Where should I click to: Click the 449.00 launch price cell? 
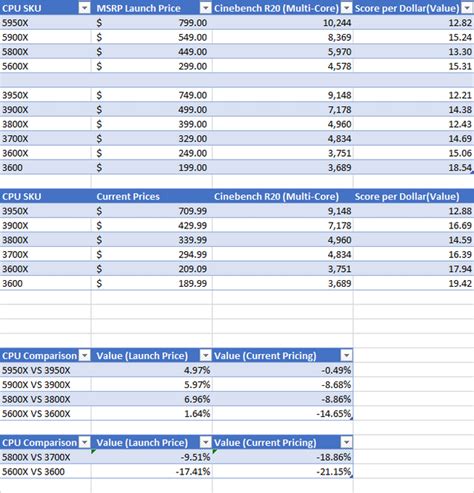click(152, 52)
